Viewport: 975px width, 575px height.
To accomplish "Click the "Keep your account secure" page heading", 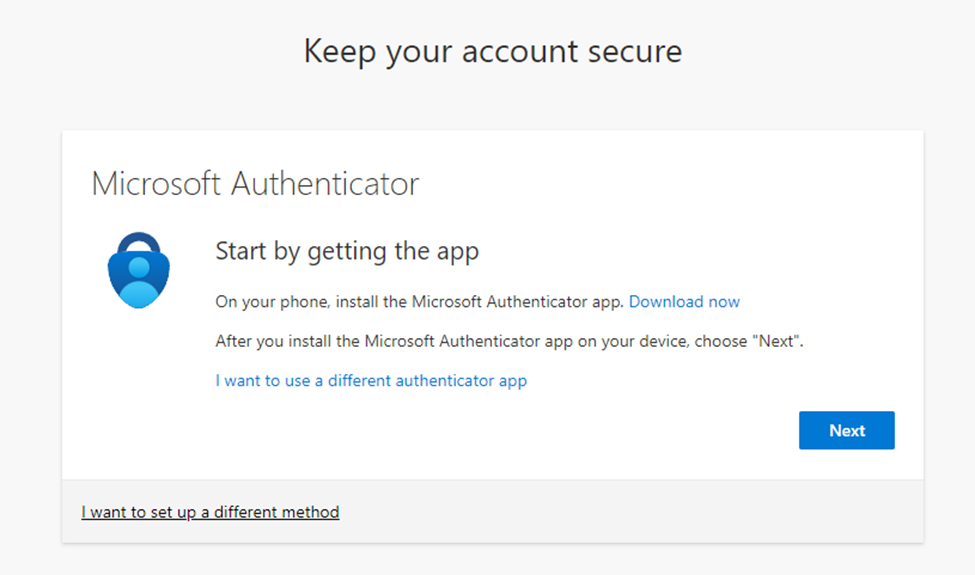I will click(x=492, y=51).
